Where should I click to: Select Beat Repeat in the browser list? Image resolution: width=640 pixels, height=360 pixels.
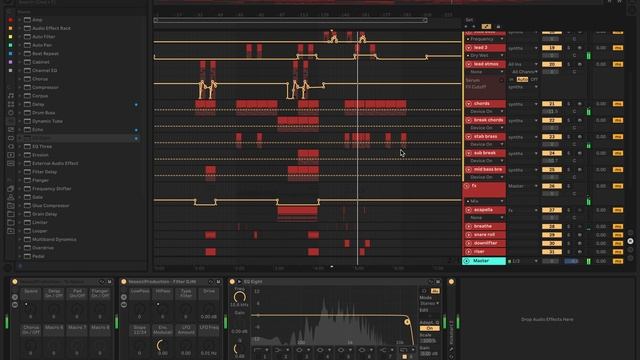45,53
